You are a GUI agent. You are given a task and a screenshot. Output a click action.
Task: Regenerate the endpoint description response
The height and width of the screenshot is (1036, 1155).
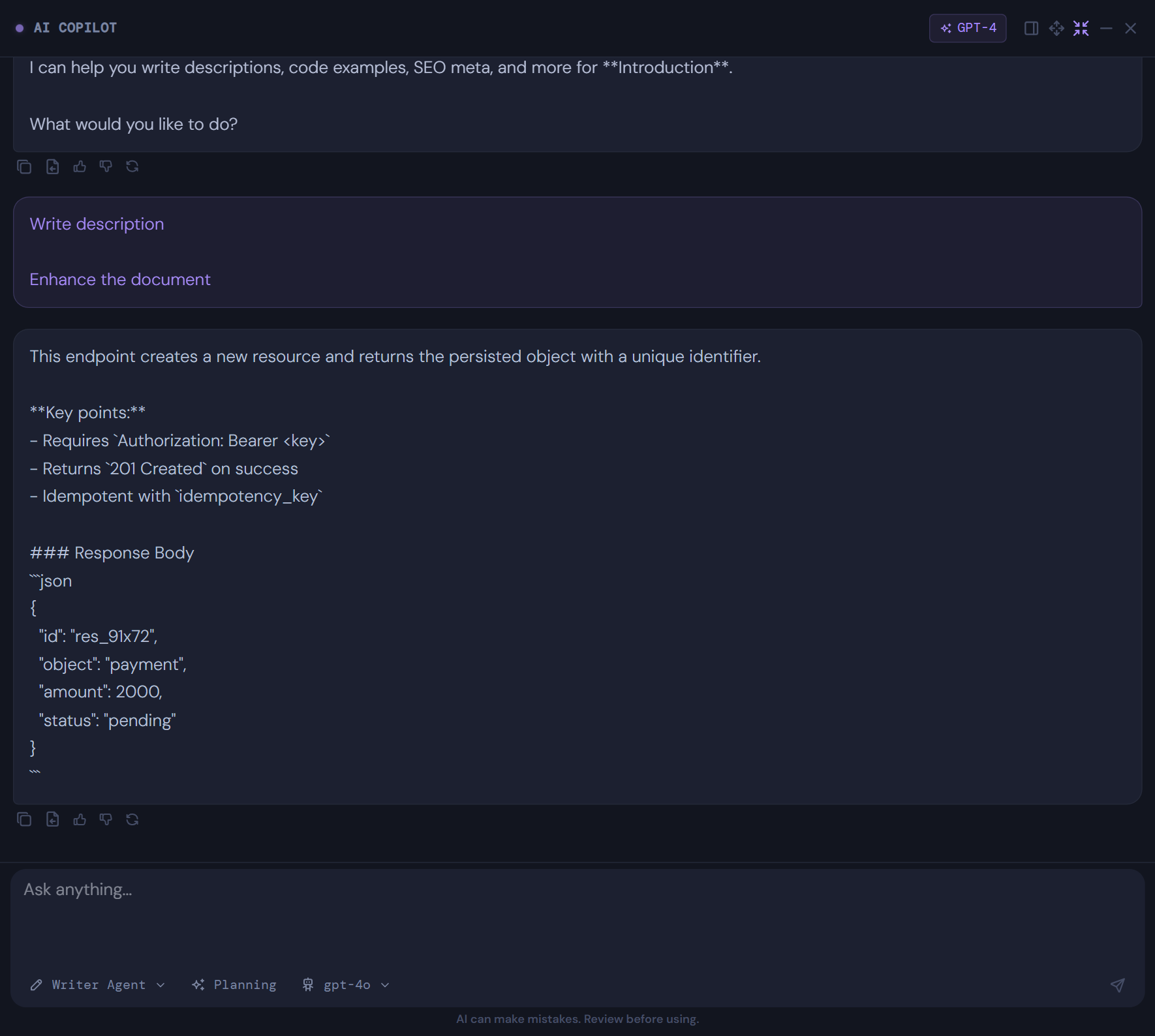pos(132,819)
